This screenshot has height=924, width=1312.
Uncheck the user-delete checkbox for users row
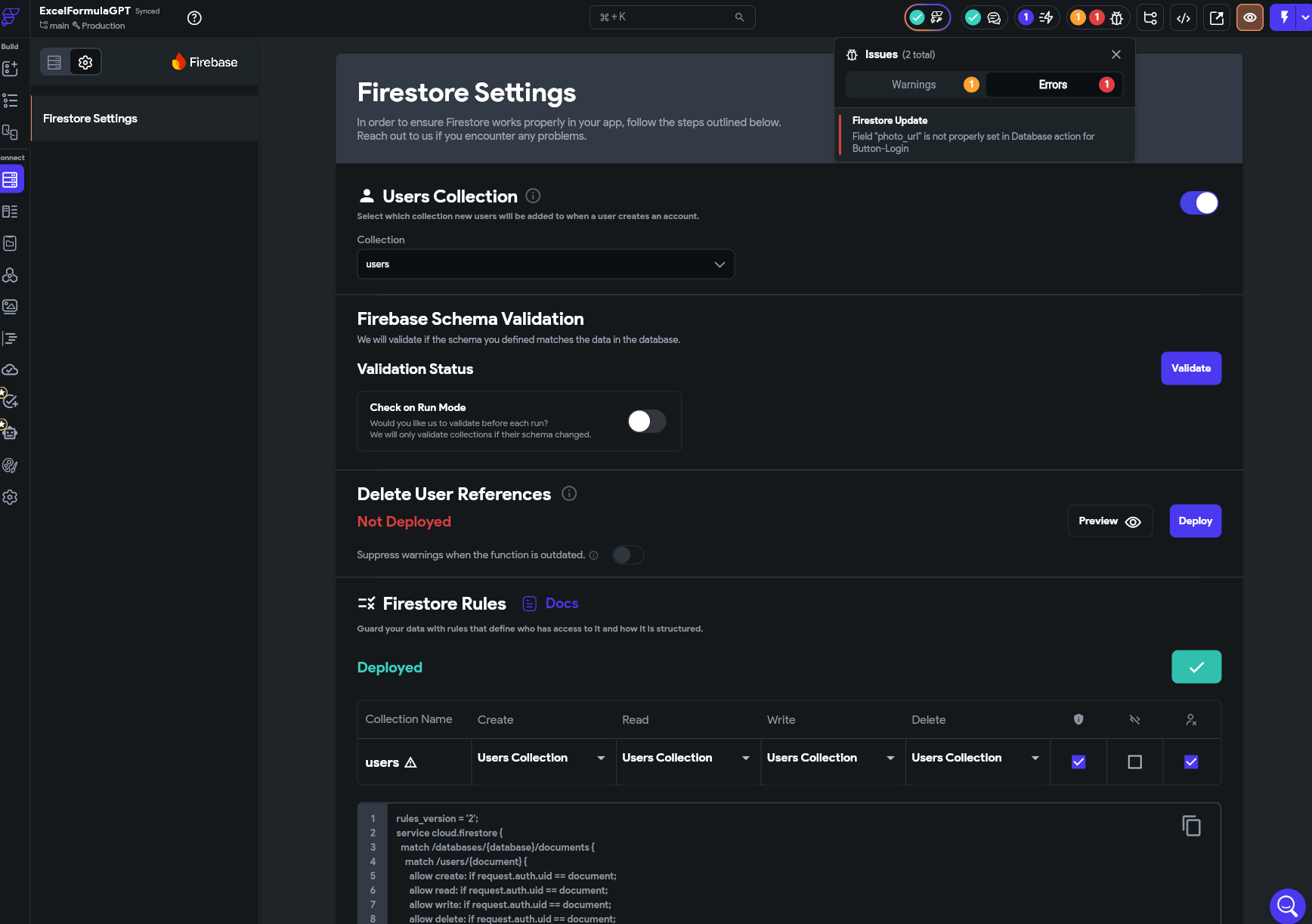click(1191, 762)
